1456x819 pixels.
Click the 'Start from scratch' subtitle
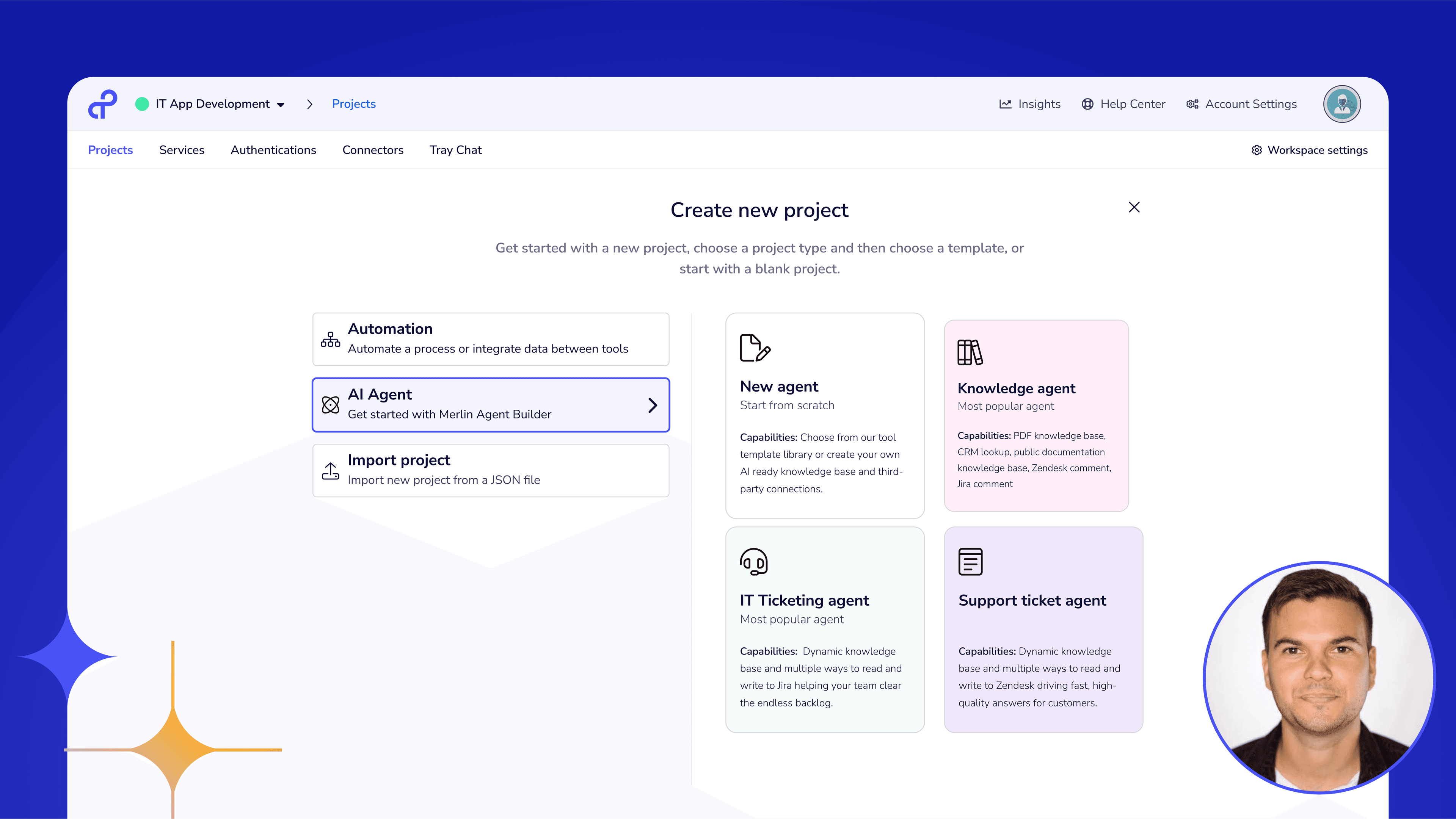click(x=787, y=406)
